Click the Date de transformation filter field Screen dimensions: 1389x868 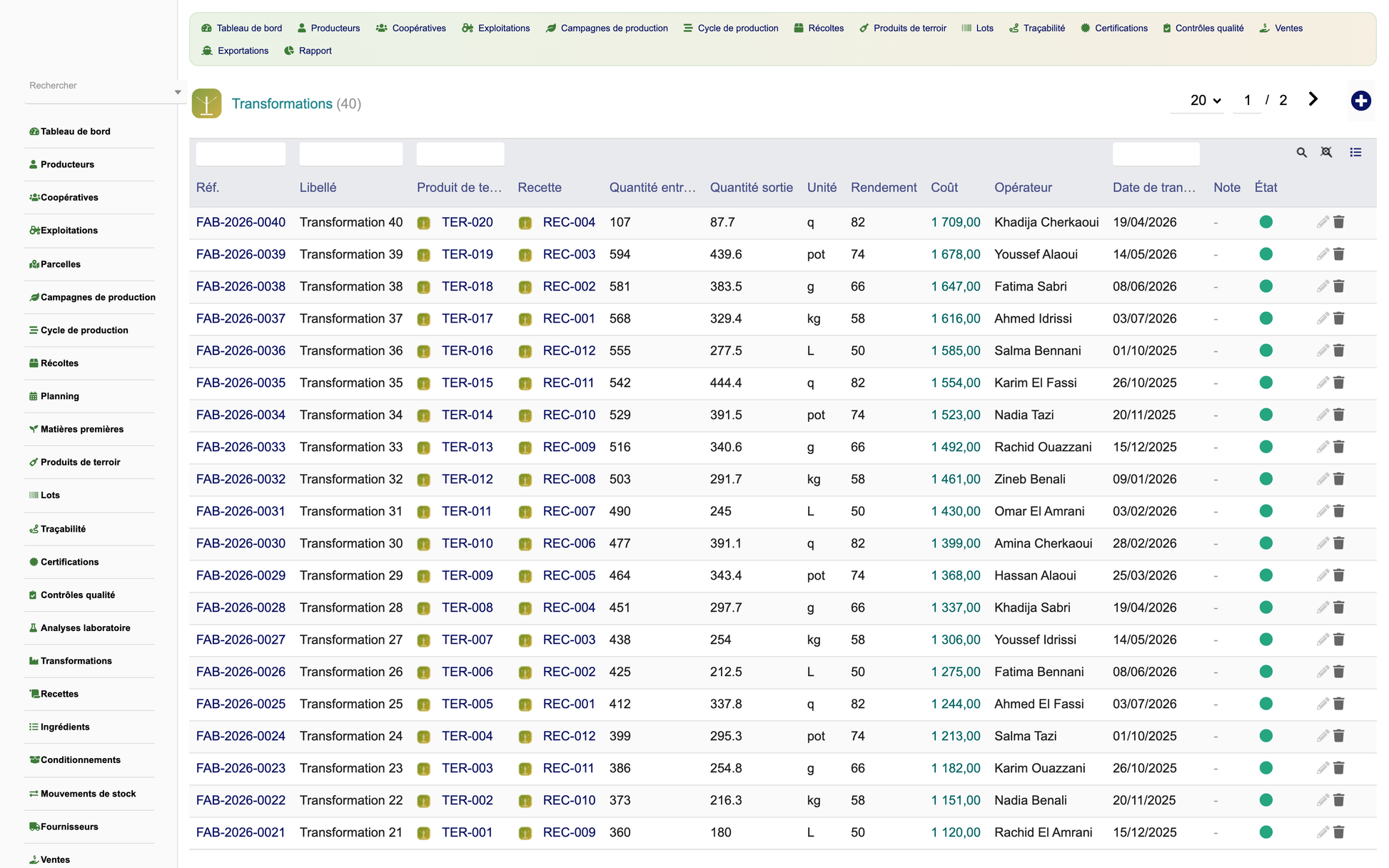pos(1156,153)
